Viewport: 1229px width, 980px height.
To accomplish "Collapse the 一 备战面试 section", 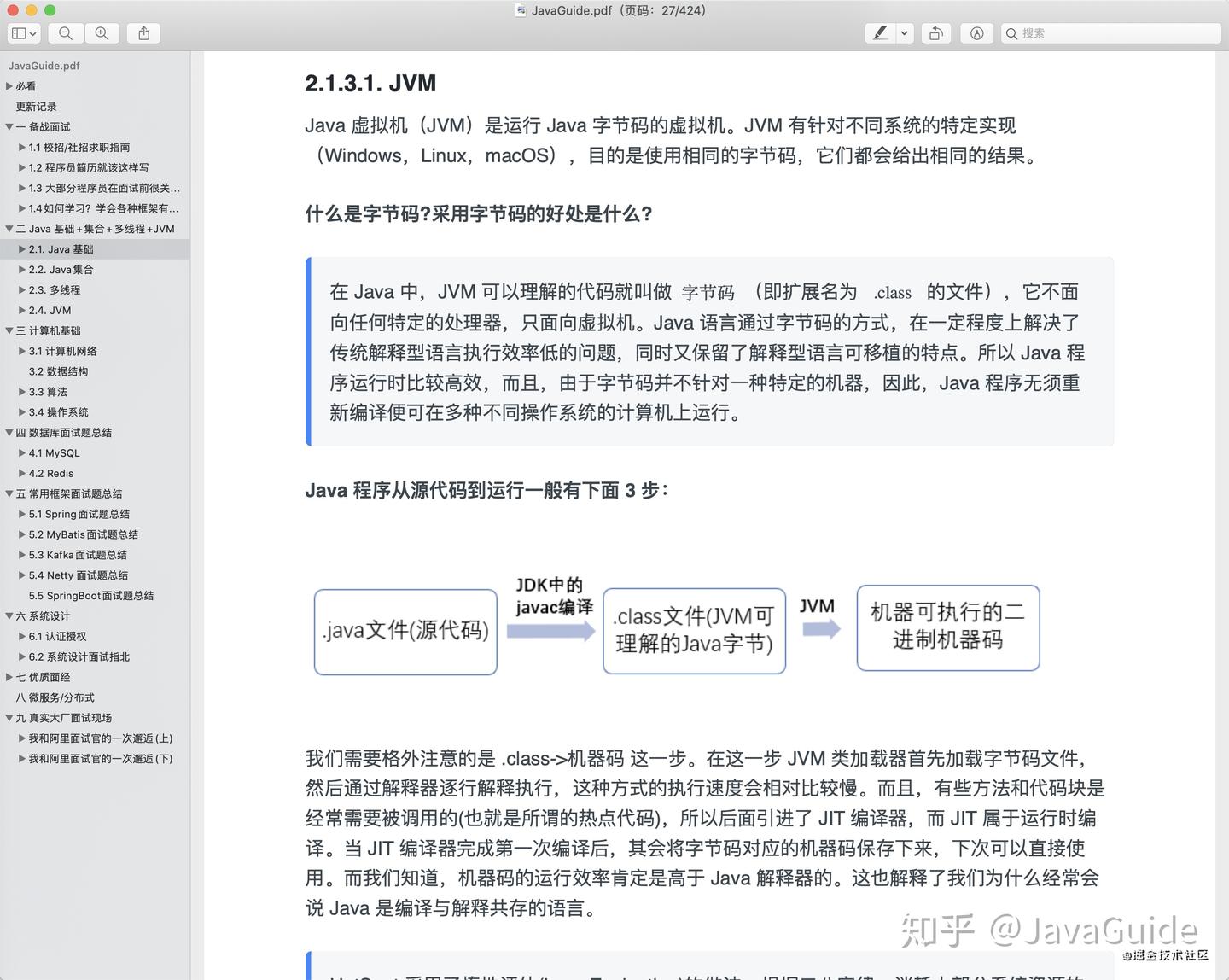I will 9,127.
